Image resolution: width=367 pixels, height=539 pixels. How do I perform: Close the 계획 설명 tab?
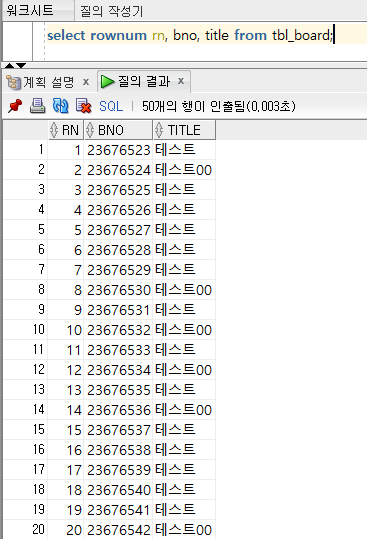(86, 82)
